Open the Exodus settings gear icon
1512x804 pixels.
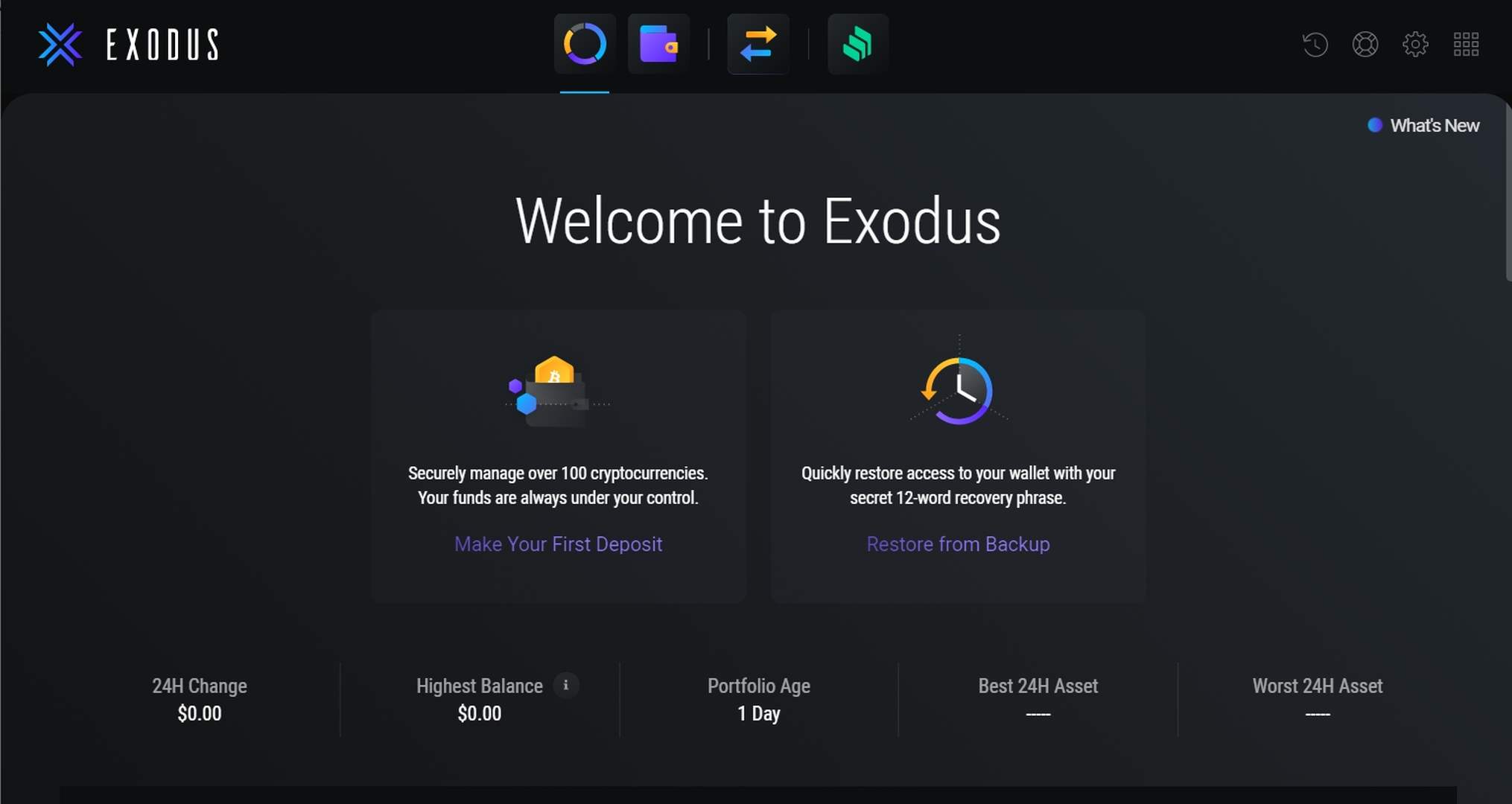(1414, 43)
